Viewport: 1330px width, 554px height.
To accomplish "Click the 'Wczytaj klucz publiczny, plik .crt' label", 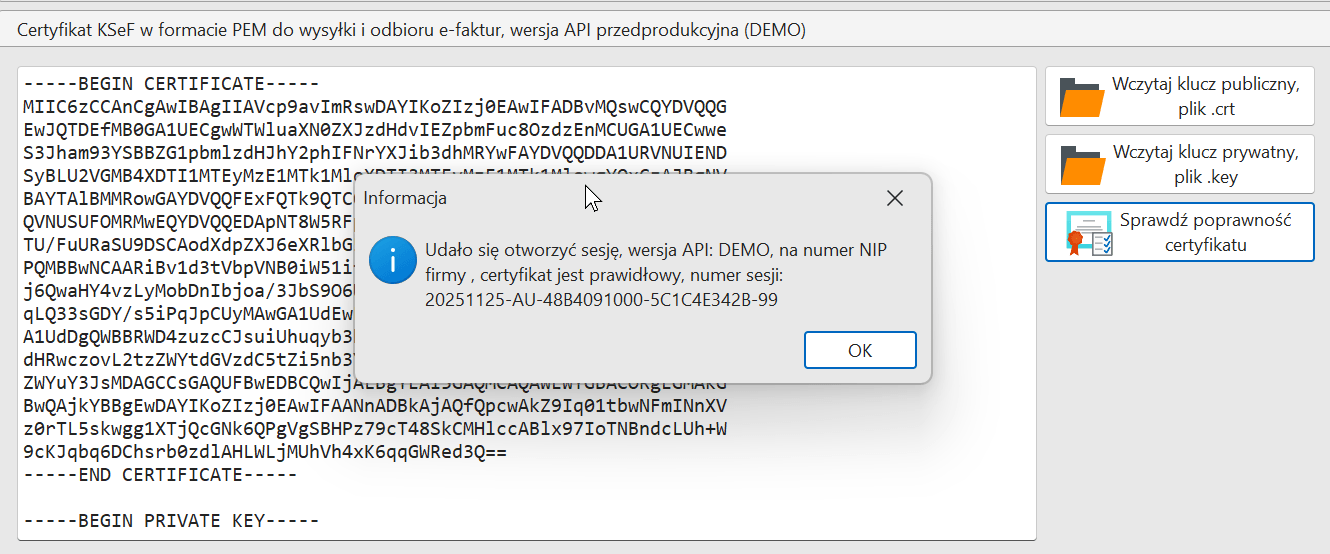I will pos(1206,97).
